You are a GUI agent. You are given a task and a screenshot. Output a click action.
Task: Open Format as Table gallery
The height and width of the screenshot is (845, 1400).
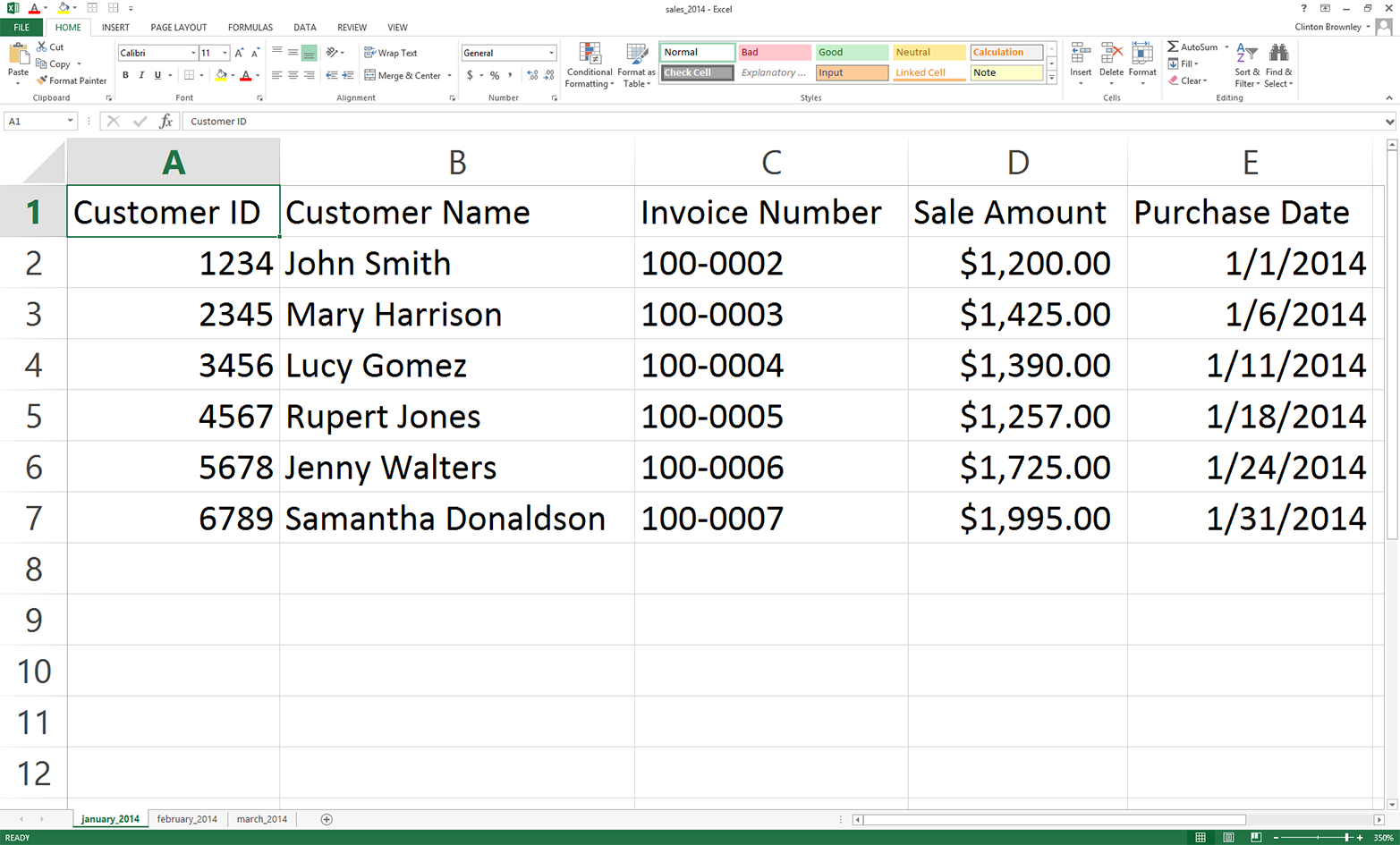[x=636, y=65]
